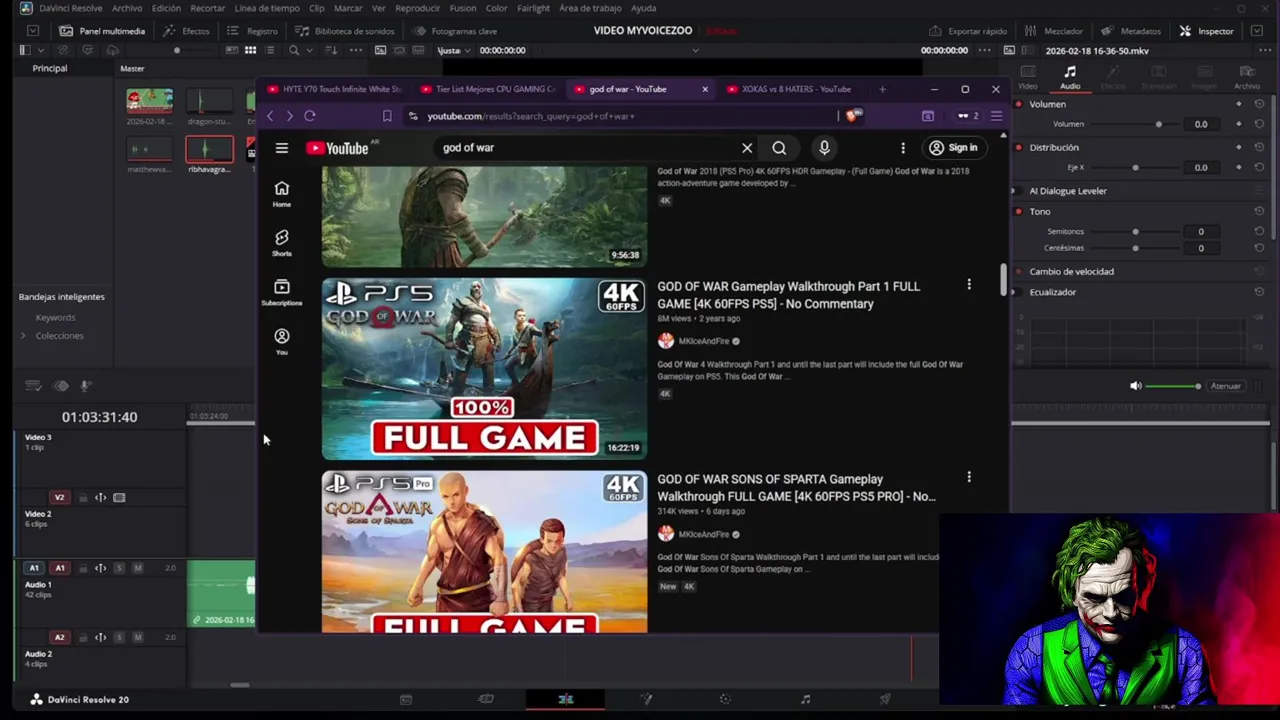Viewport: 1280px width, 720px height.
Task: Open the MKIceAndFire channel on Part 1 video
Action: click(x=704, y=341)
